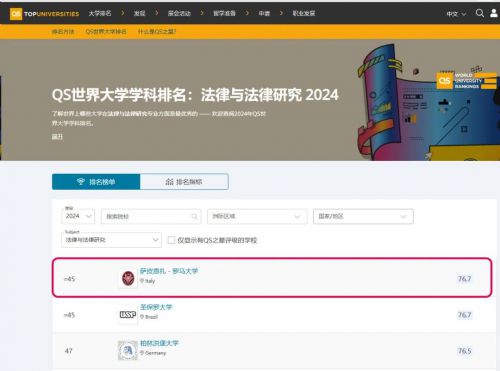Click the USP logo thumbnail
The height and width of the screenshot is (371, 500).
tap(128, 314)
